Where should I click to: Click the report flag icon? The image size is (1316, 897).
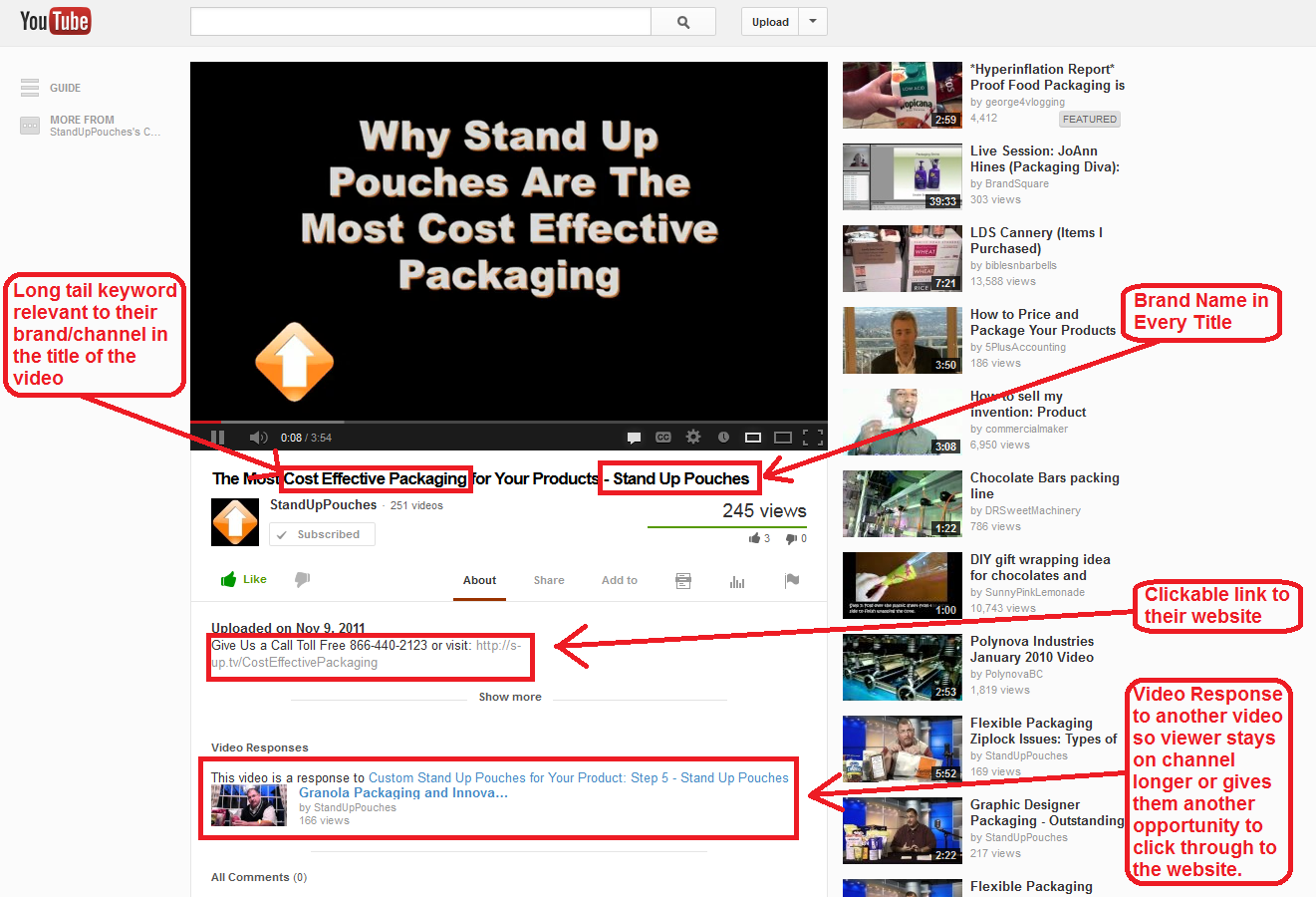[x=792, y=580]
